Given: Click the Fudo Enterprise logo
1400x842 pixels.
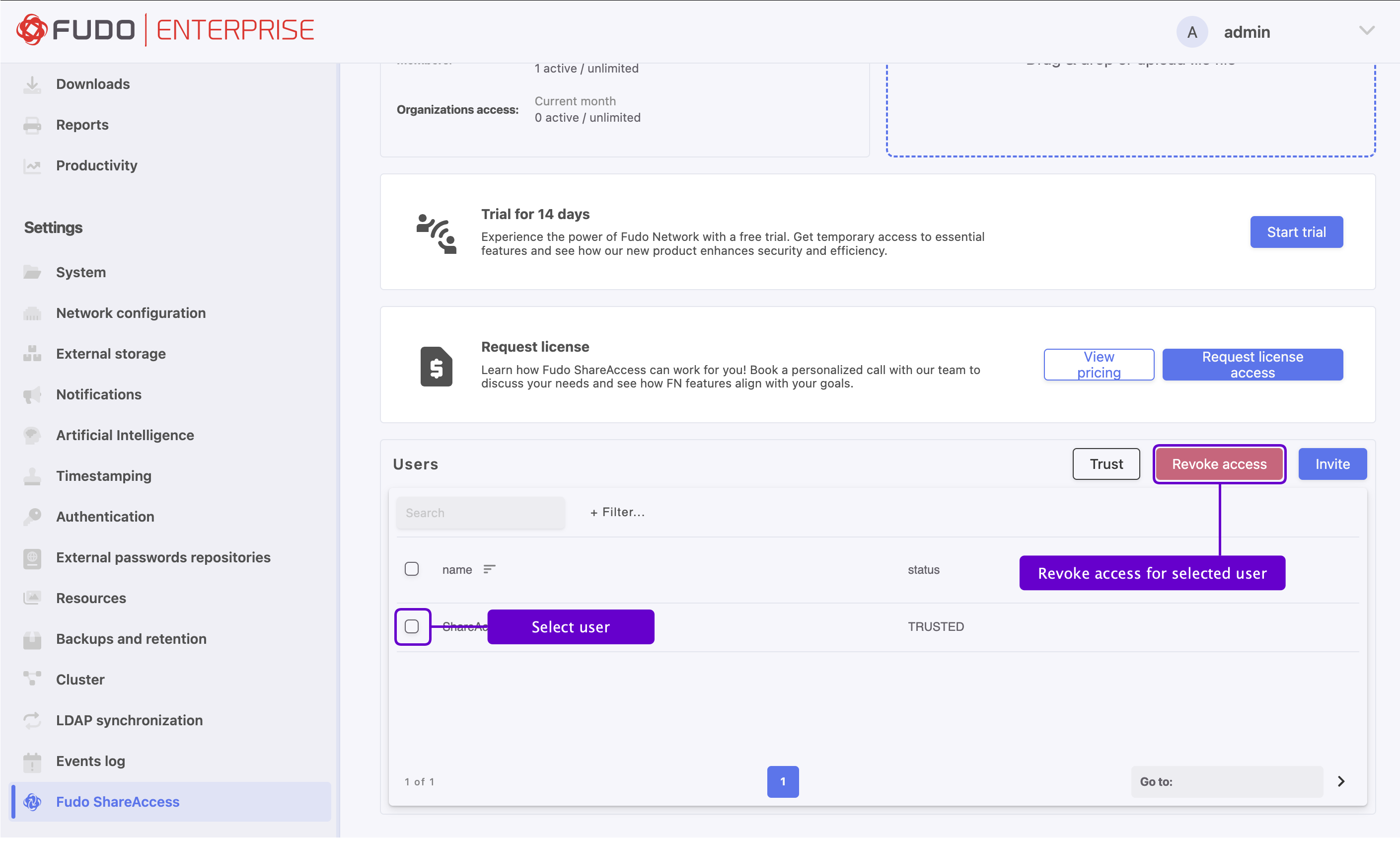Looking at the screenshot, I should click(x=165, y=30).
